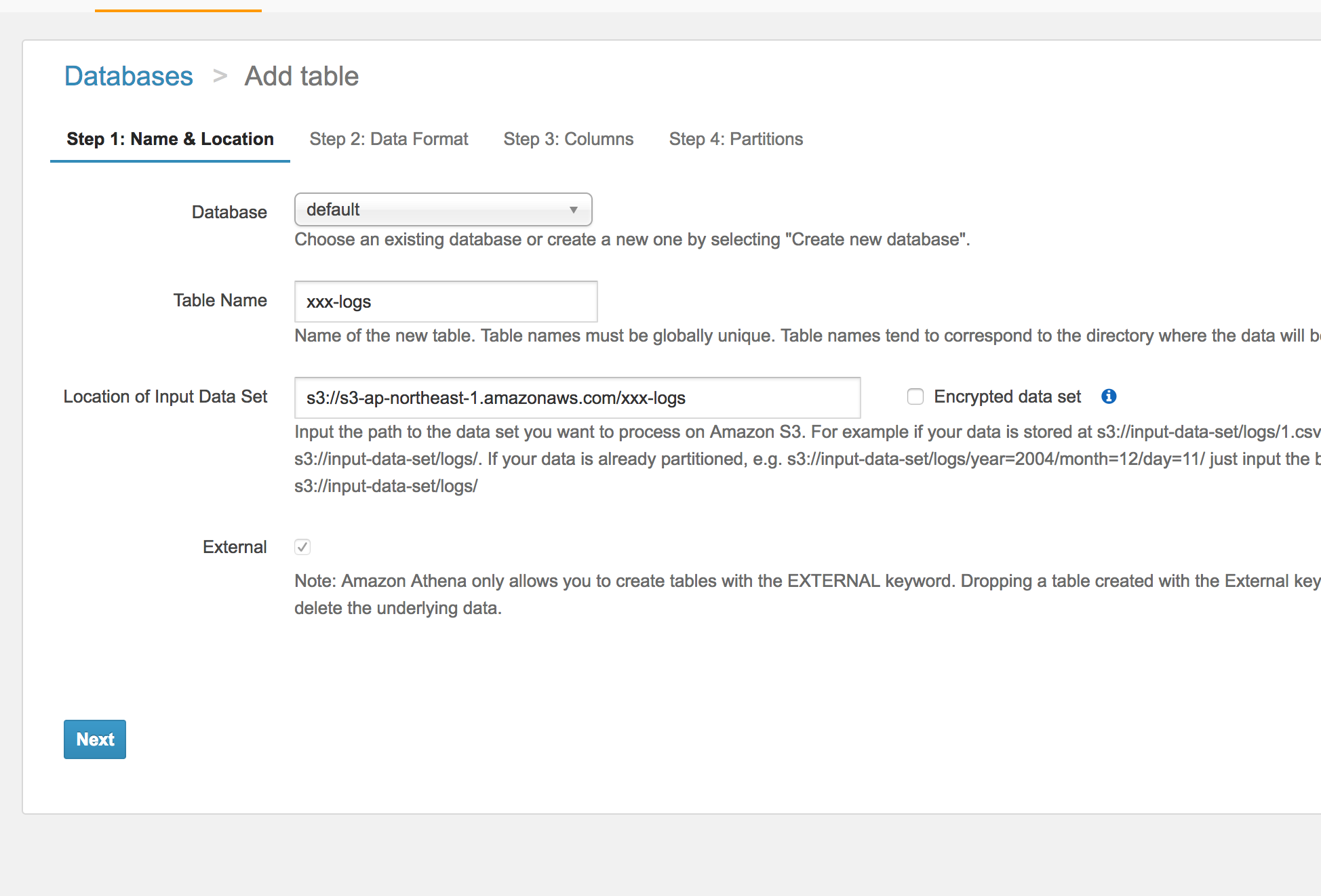Open the Database dropdown showing default
This screenshot has height=896, width=1321.
tap(443, 209)
